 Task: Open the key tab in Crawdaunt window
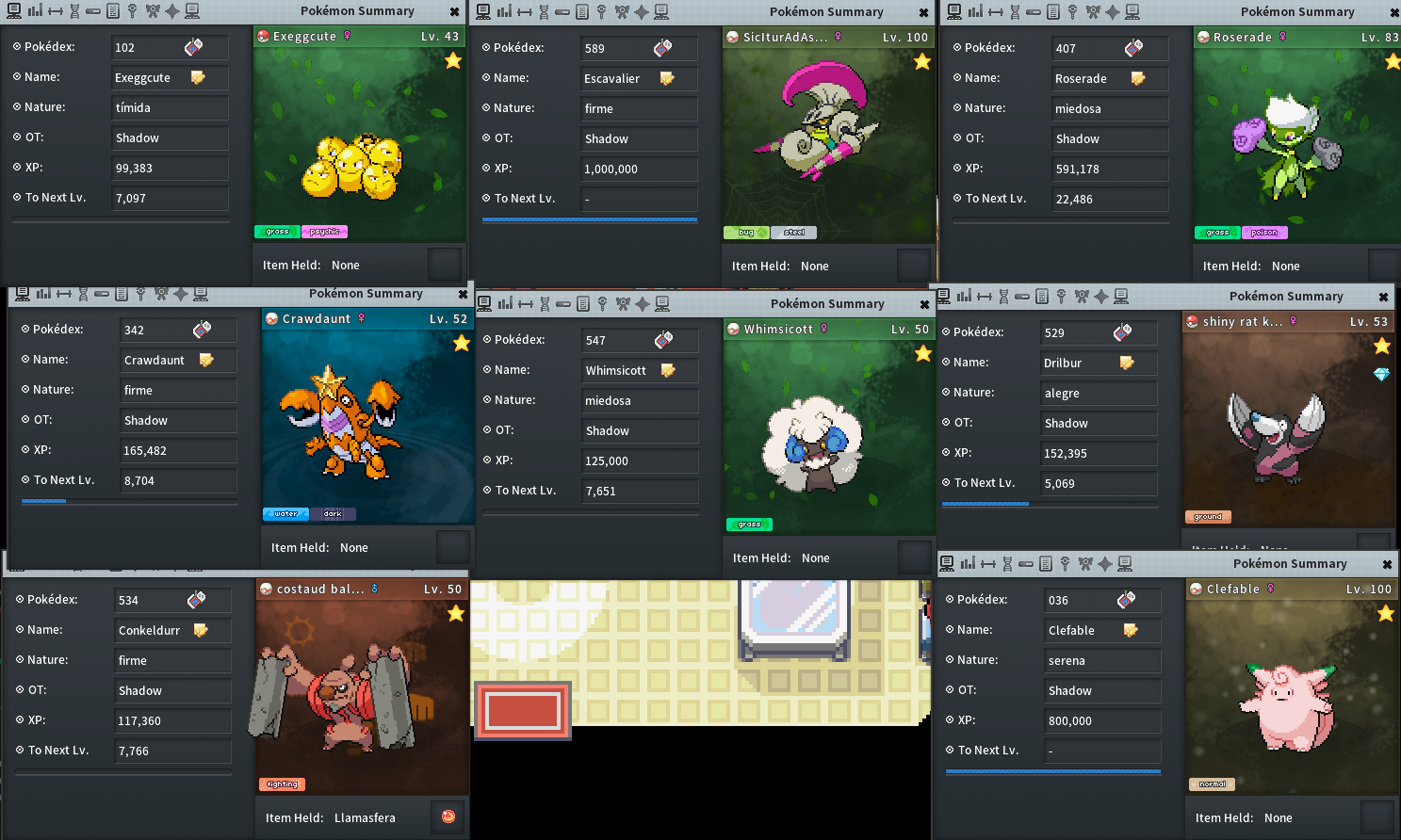click(140, 294)
